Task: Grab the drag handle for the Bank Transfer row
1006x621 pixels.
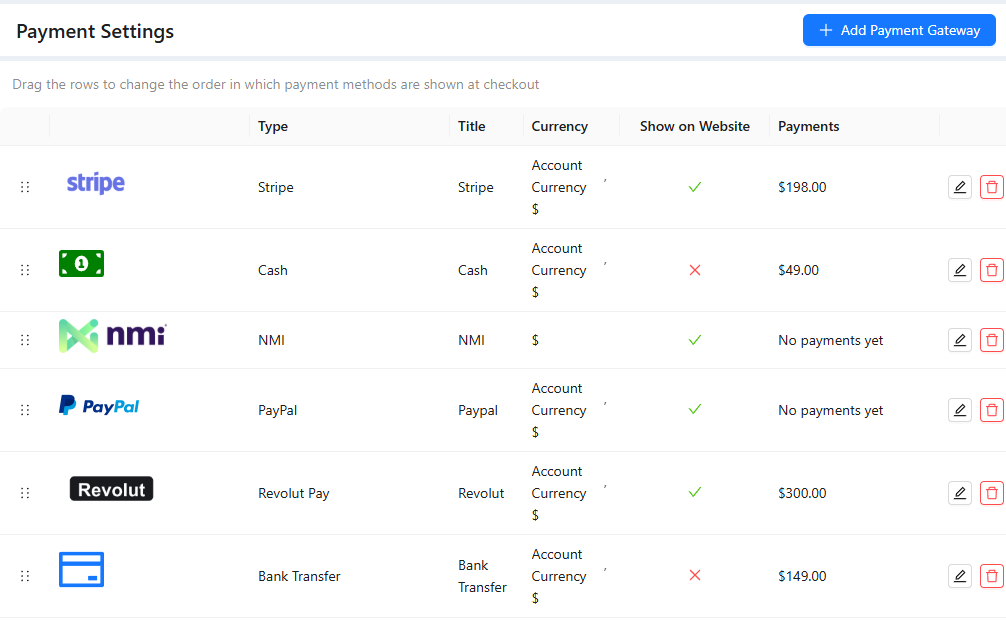Action: [25, 576]
